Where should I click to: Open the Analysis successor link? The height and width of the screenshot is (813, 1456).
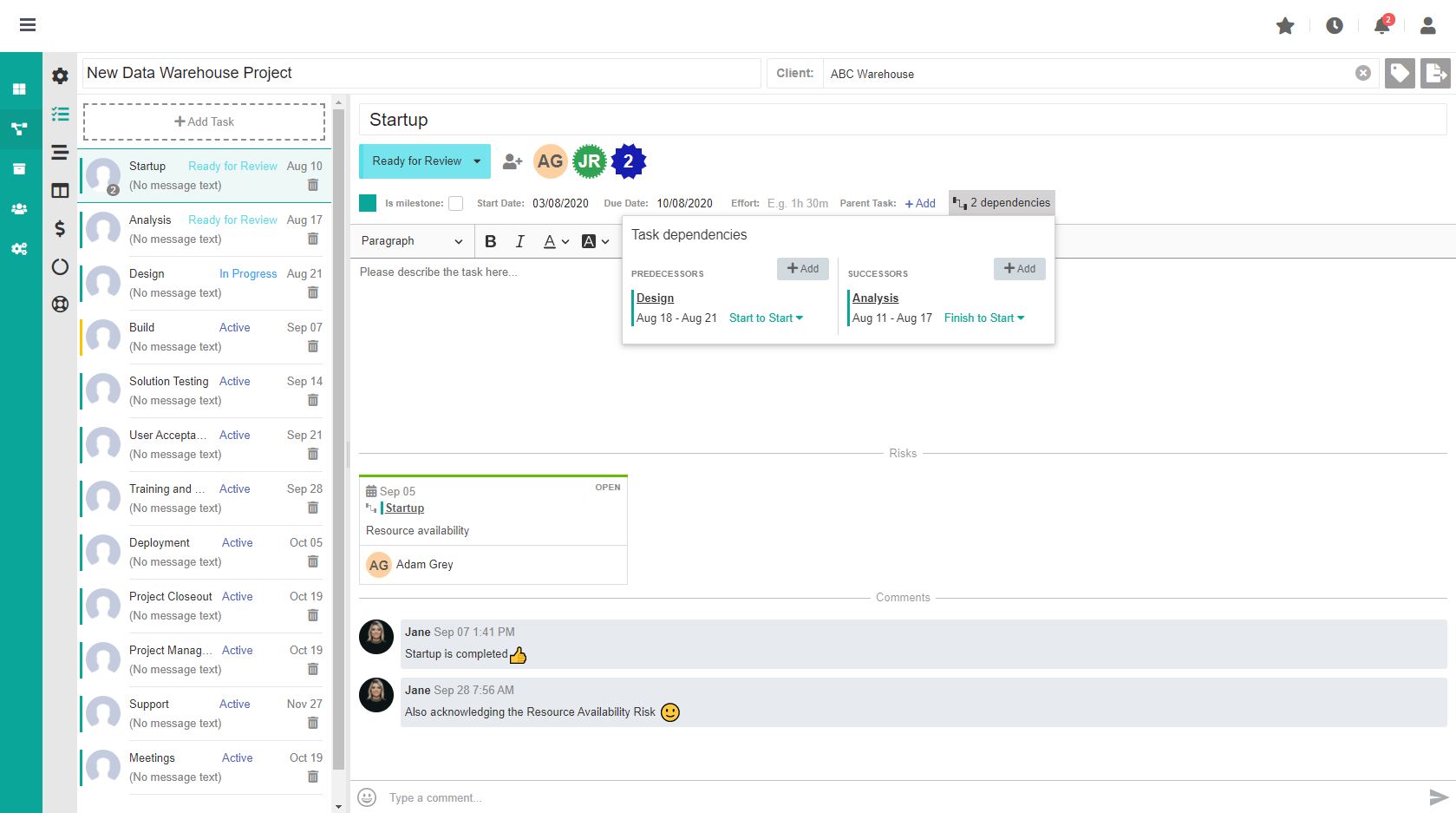[x=875, y=298]
